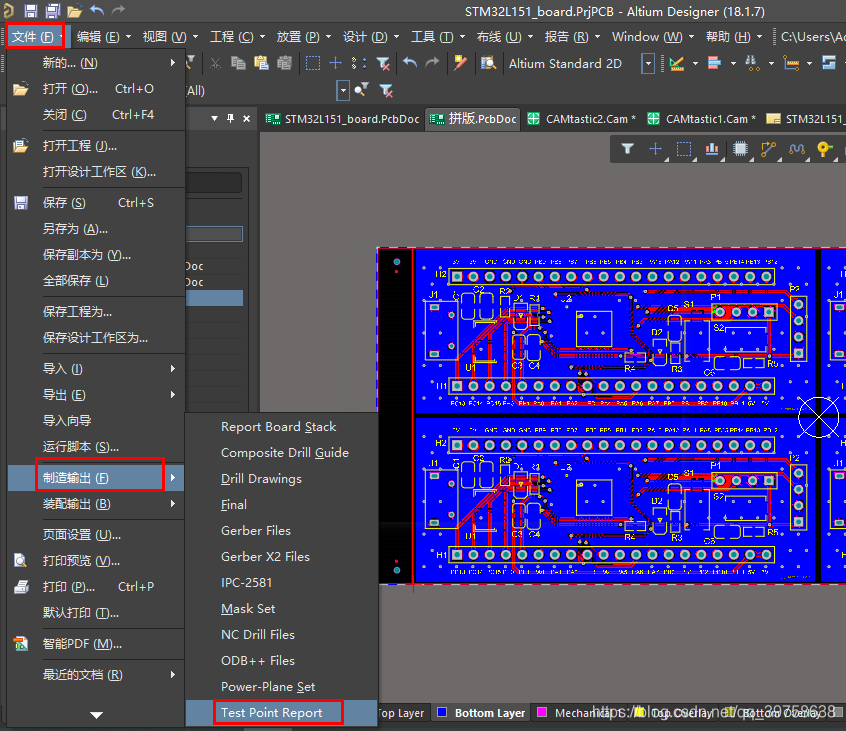Click the Clear Filter funnel icon in main toolbar
846x731 pixels.
(383, 64)
